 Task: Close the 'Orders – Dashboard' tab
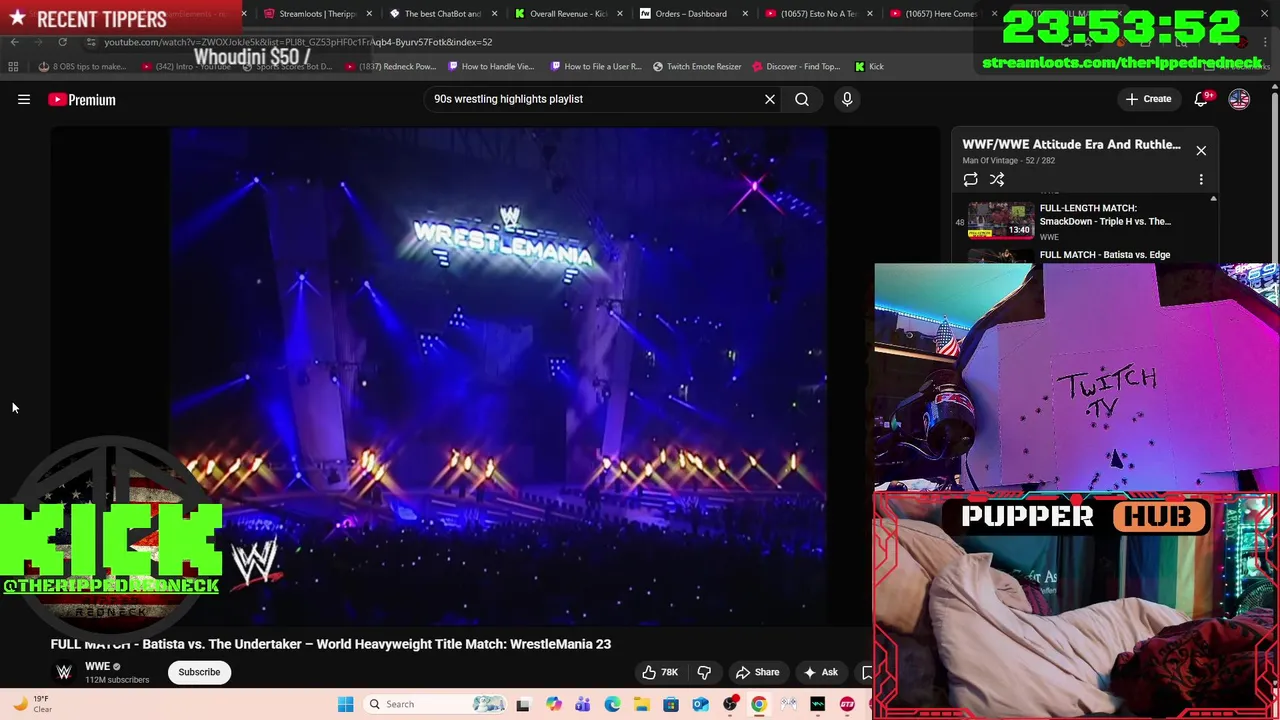[745, 14]
